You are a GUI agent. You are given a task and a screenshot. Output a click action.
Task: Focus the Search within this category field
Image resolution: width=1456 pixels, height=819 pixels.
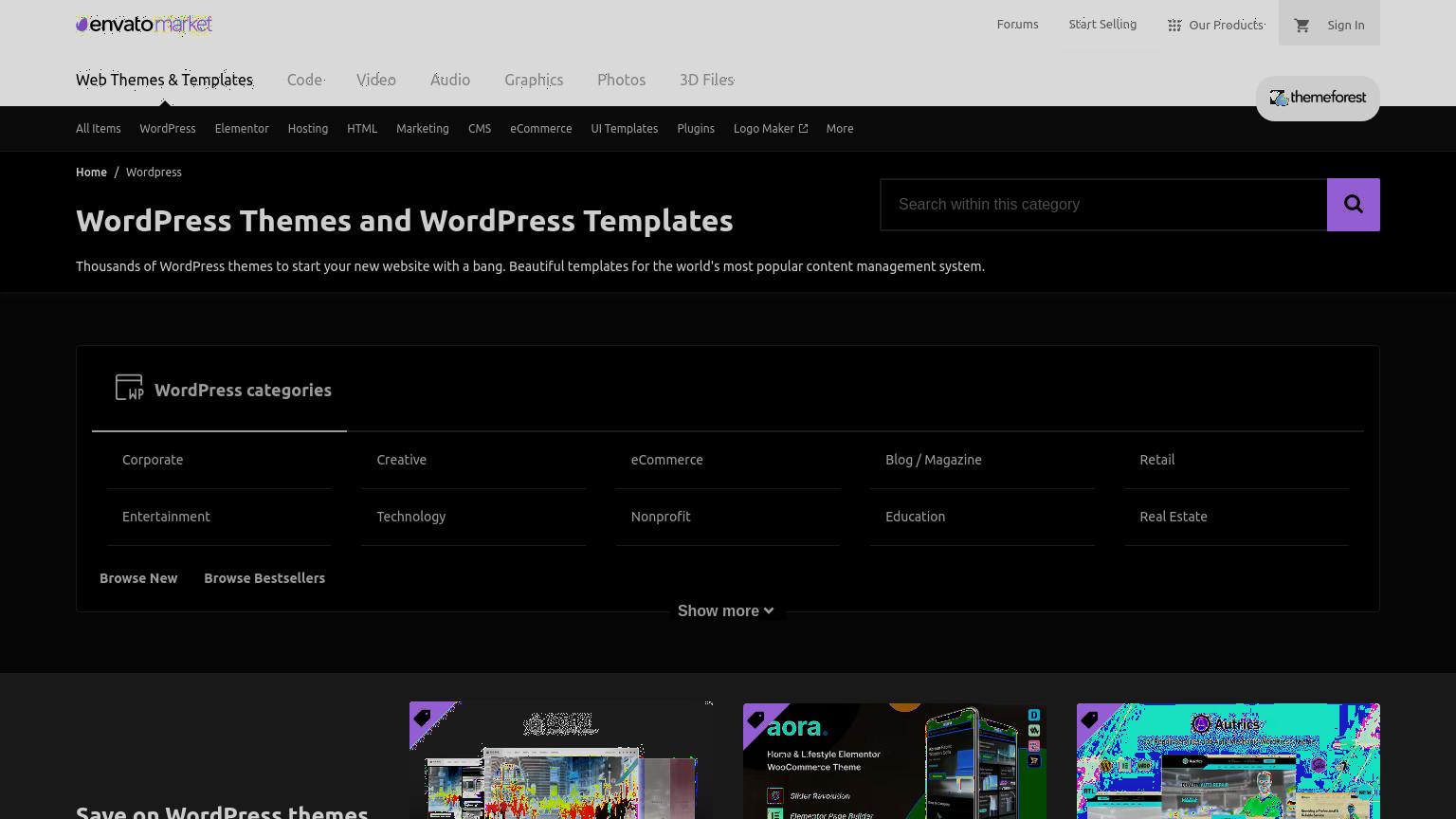click(1103, 205)
